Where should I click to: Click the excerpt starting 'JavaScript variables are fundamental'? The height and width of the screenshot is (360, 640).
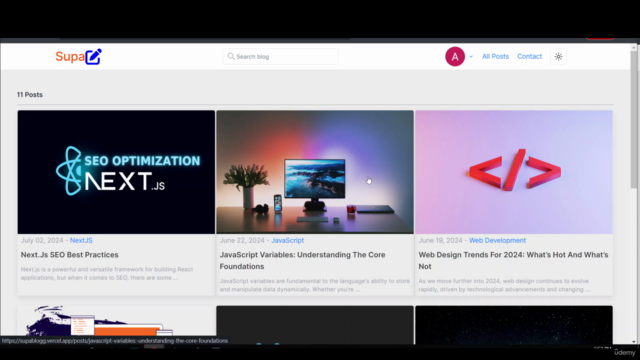(315, 285)
